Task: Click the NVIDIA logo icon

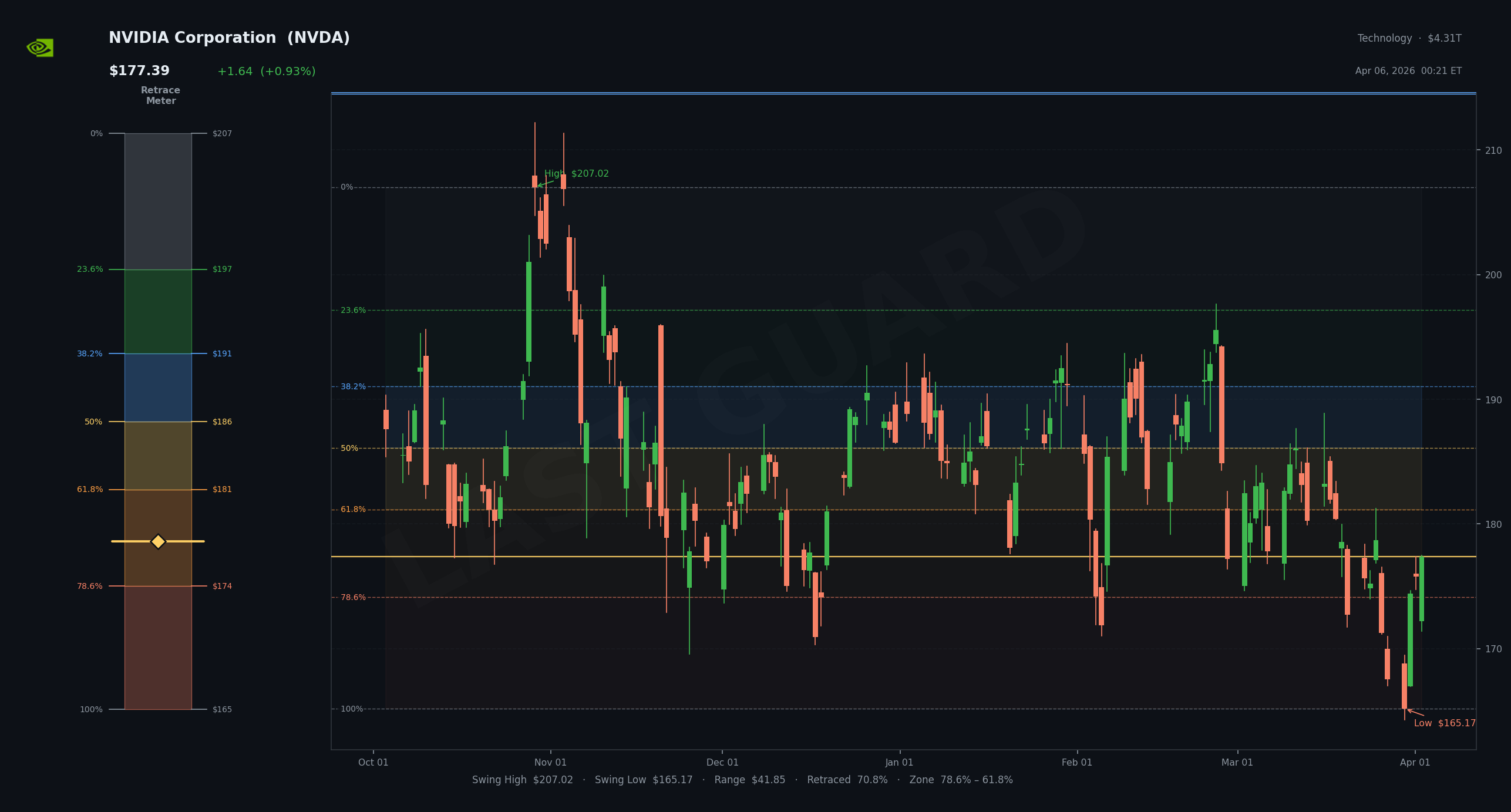Action: pyautogui.click(x=40, y=48)
